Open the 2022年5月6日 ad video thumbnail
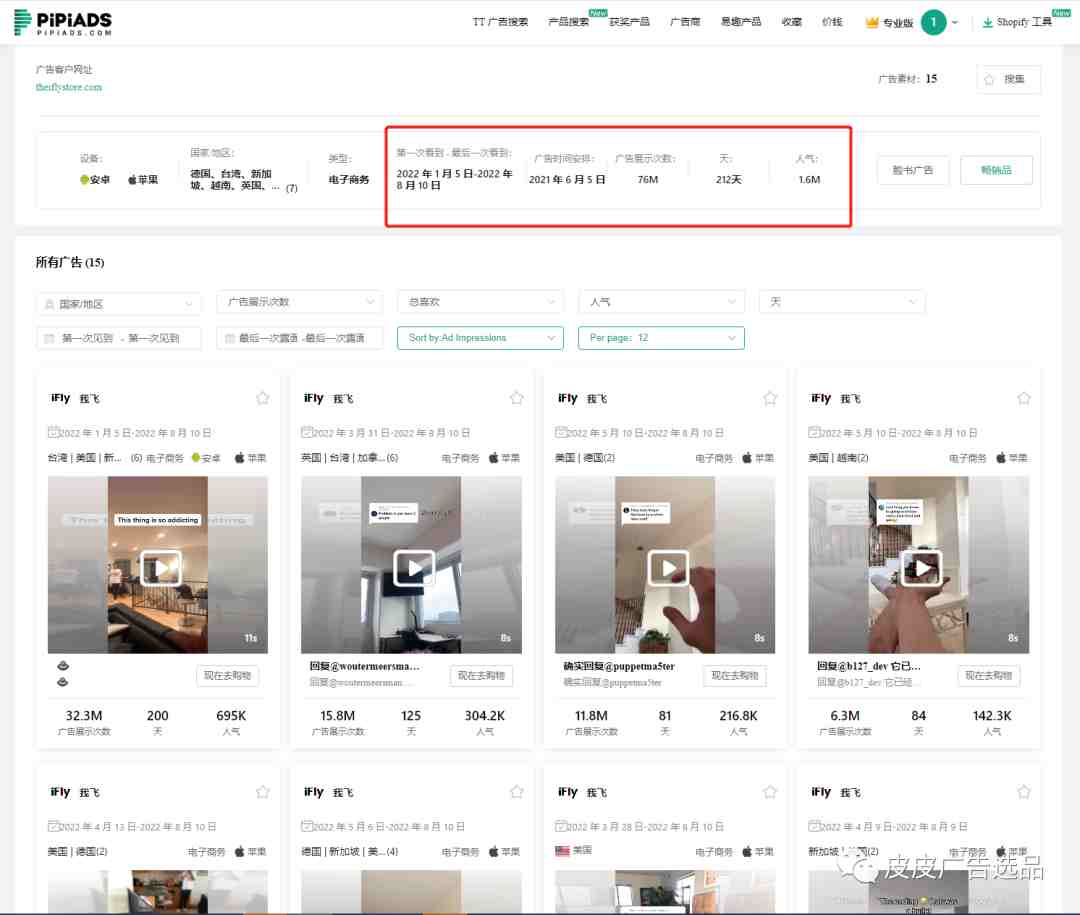1080x915 pixels. click(411, 892)
